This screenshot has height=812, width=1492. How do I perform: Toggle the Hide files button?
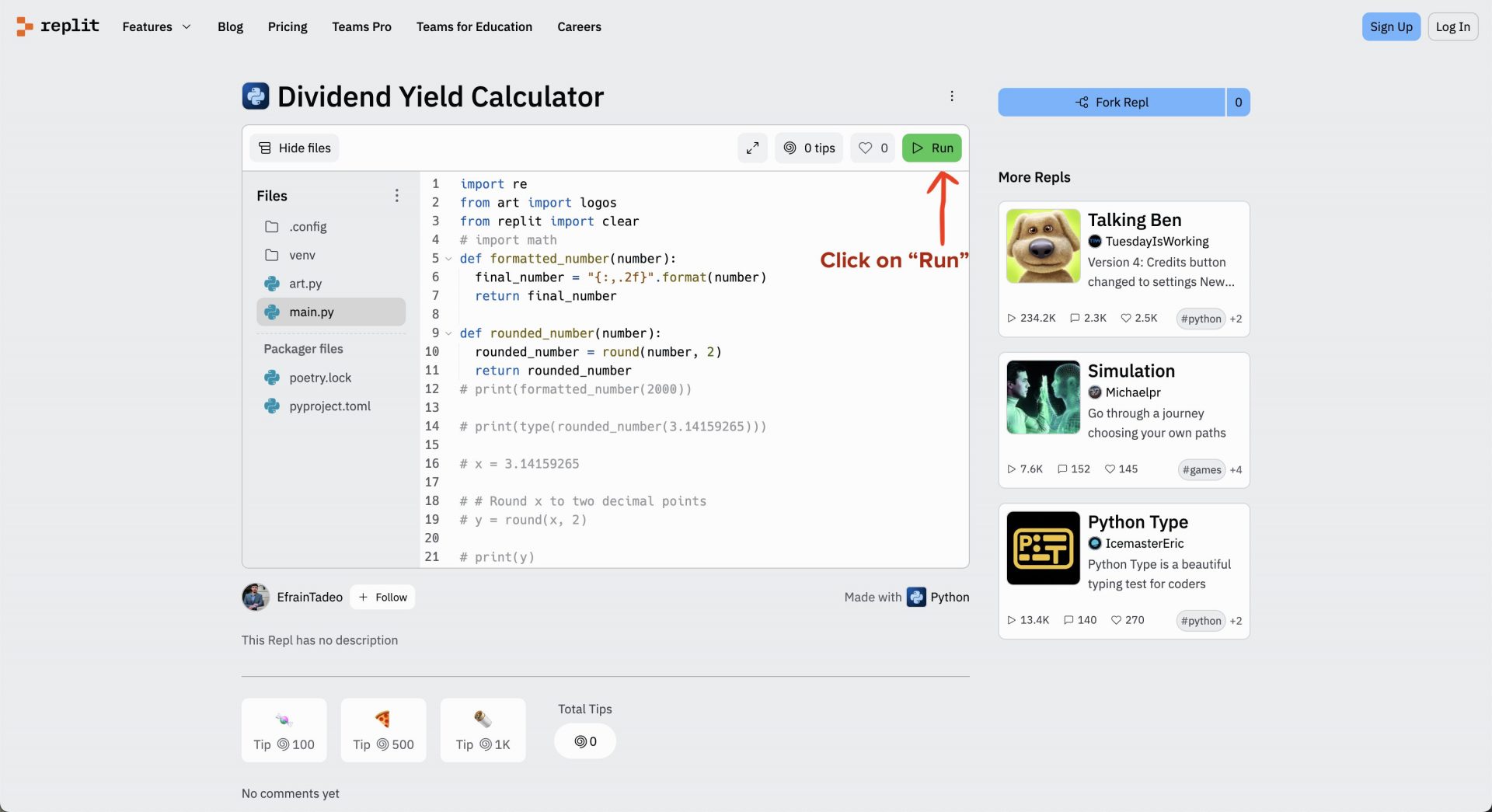(x=295, y=148)
